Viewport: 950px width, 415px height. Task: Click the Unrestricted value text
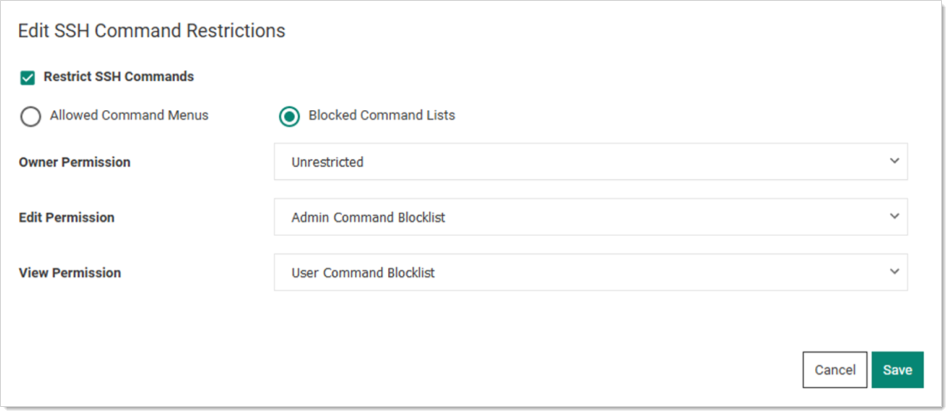pos(327,162)
